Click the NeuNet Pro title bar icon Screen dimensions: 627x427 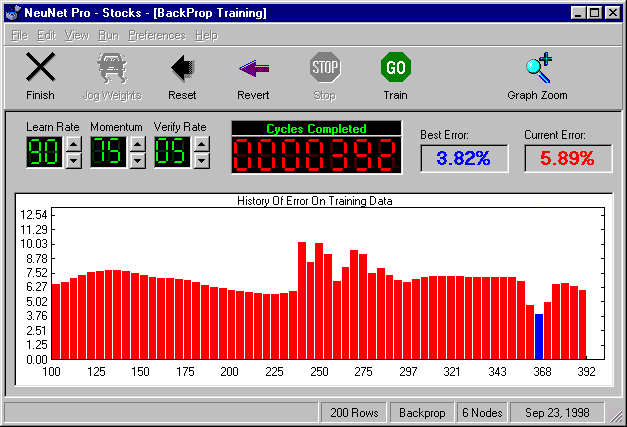pos(12,13)
